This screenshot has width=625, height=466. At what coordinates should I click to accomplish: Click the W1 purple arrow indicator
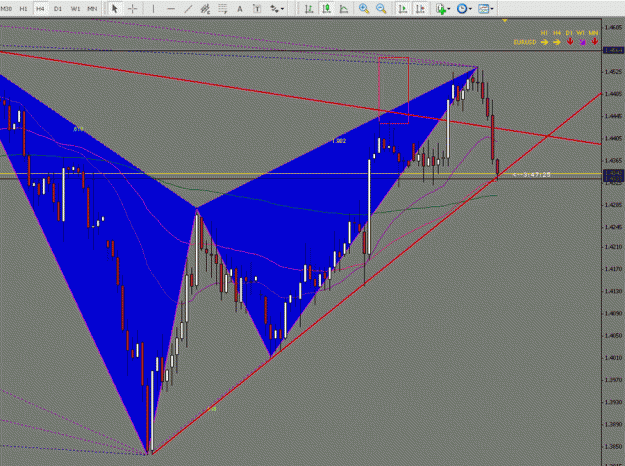coord(582,42)
